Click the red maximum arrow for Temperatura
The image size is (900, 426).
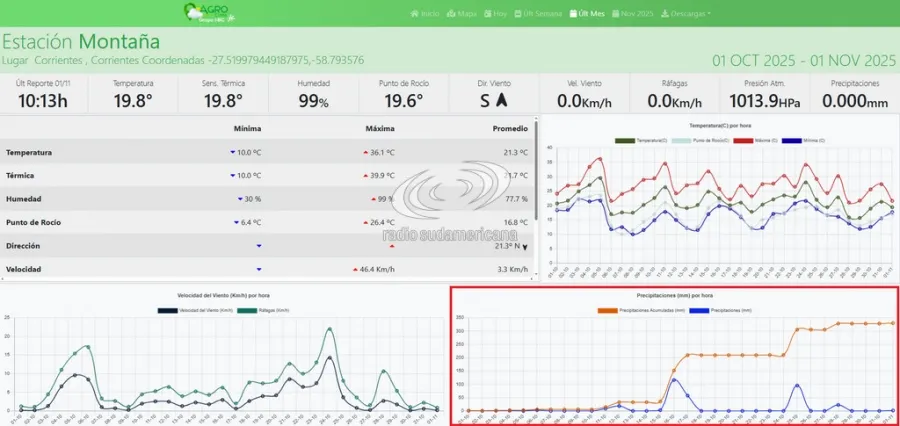click(x=366, y=153)
